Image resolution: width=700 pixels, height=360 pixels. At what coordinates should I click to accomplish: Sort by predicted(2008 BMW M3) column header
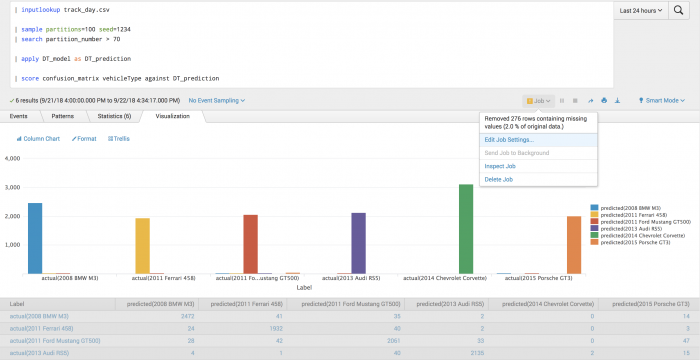tap(157, 304)
